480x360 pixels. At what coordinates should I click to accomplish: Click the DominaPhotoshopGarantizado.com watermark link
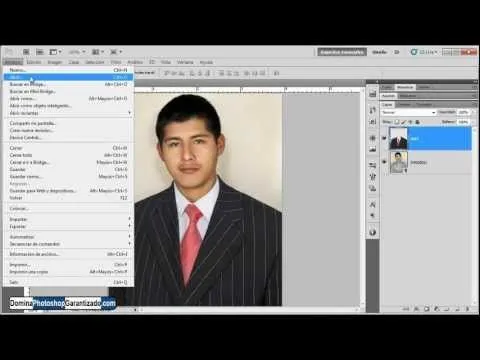(x=63, y=303)
